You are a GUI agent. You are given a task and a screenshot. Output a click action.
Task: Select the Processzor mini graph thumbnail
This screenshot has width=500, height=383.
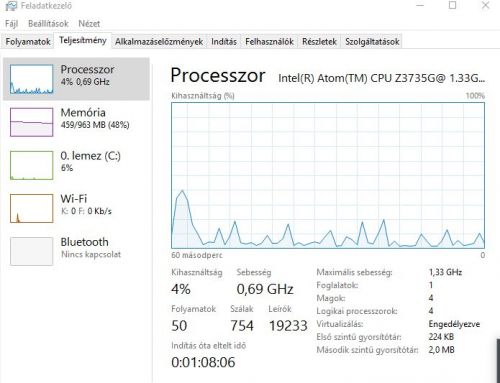click(31, 79)
